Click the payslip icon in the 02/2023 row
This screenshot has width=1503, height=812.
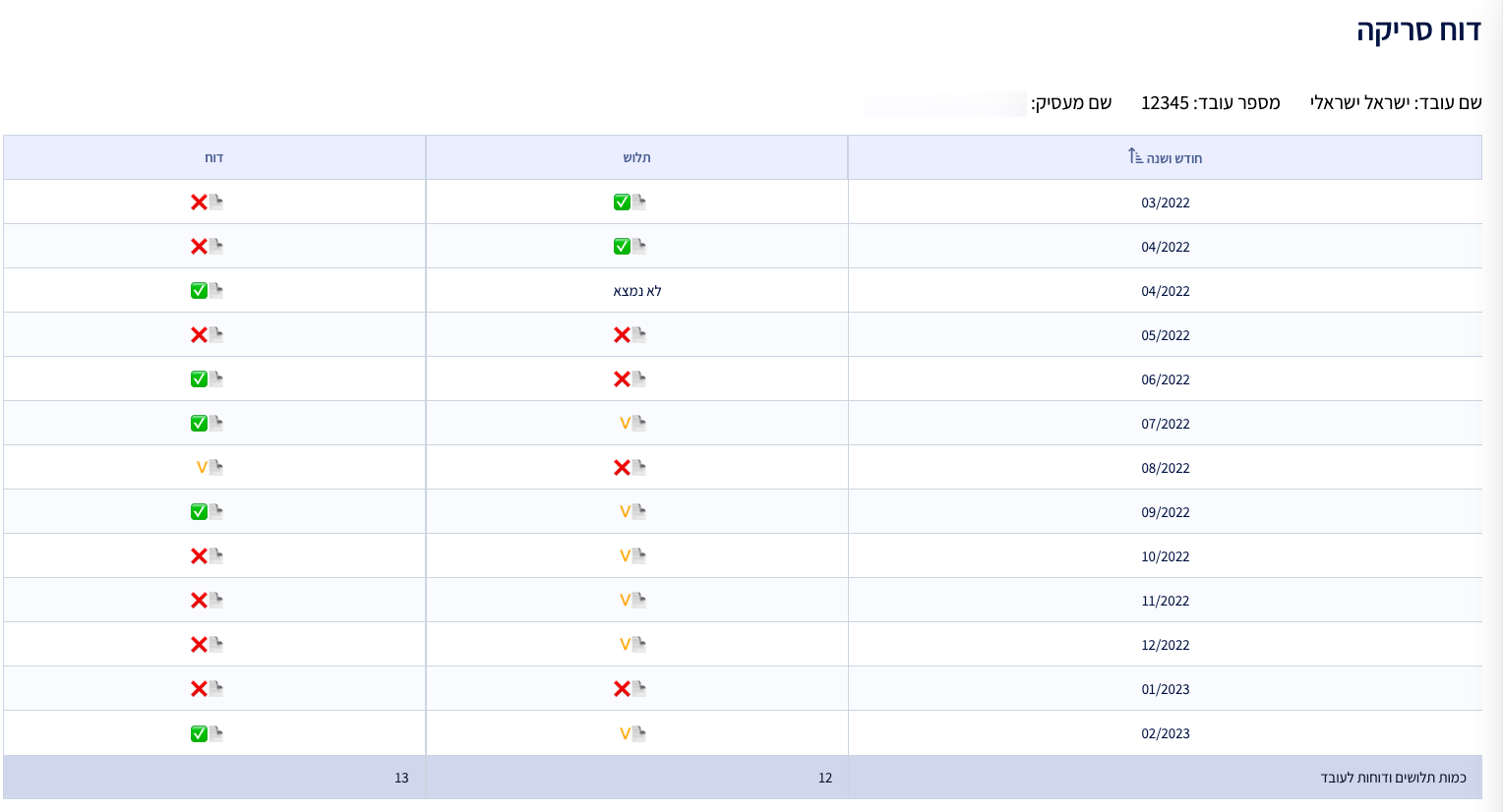tap(631, 733)
